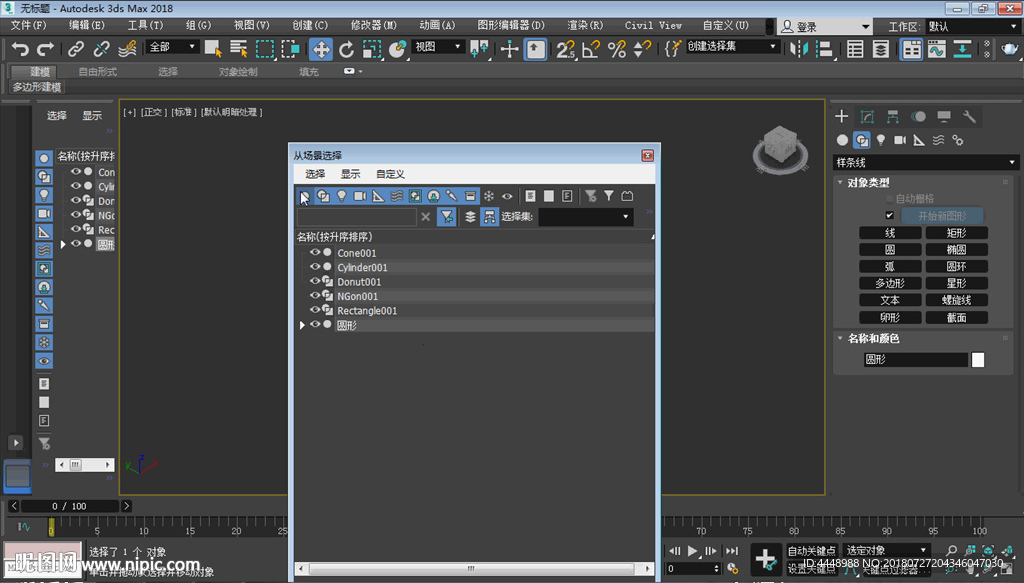This screenshot has width=1024, height=583.
Task: Click the 线 spline button
Action: (890, 233)
